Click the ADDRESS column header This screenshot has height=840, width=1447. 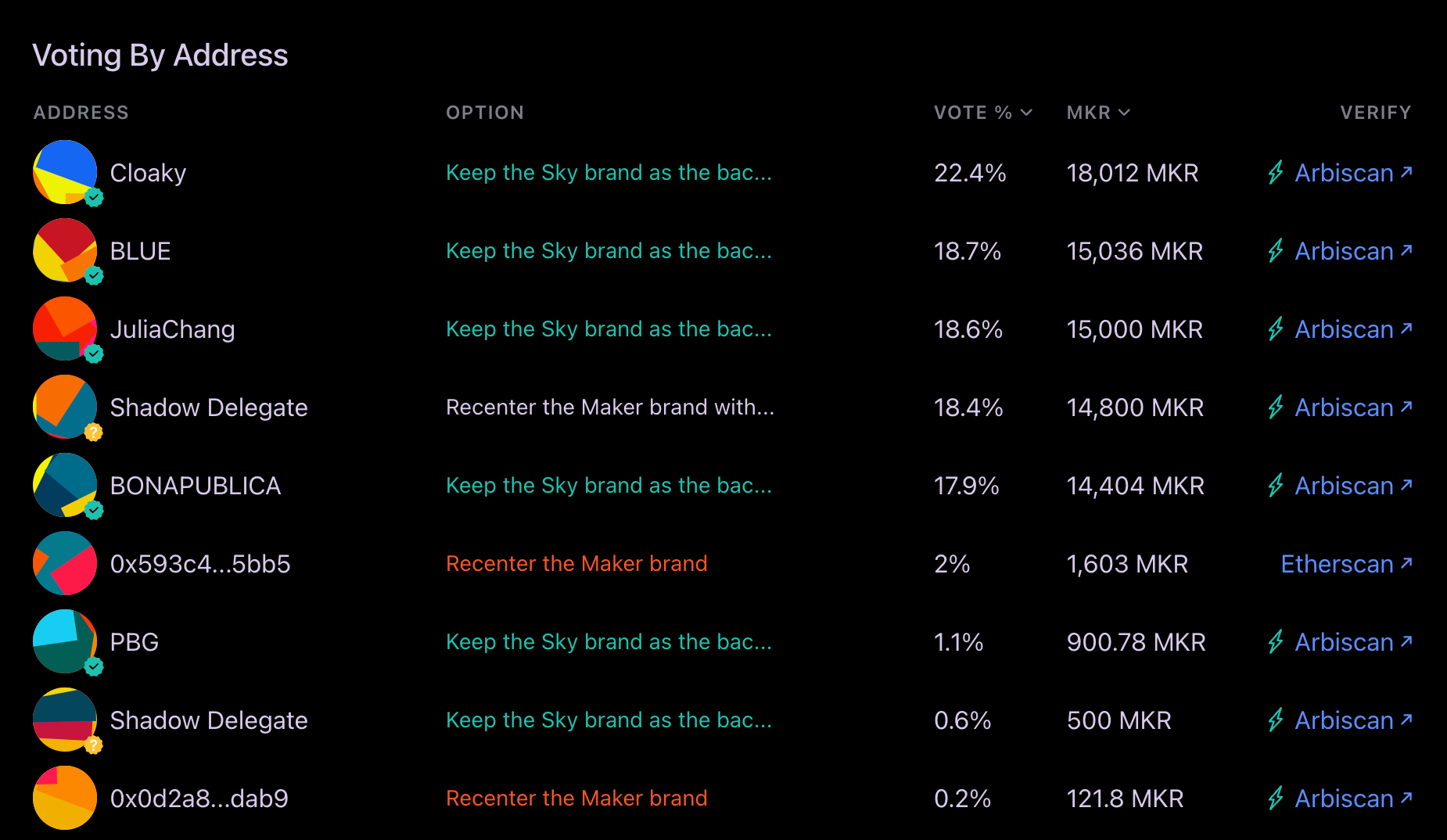tap(81, 113)
